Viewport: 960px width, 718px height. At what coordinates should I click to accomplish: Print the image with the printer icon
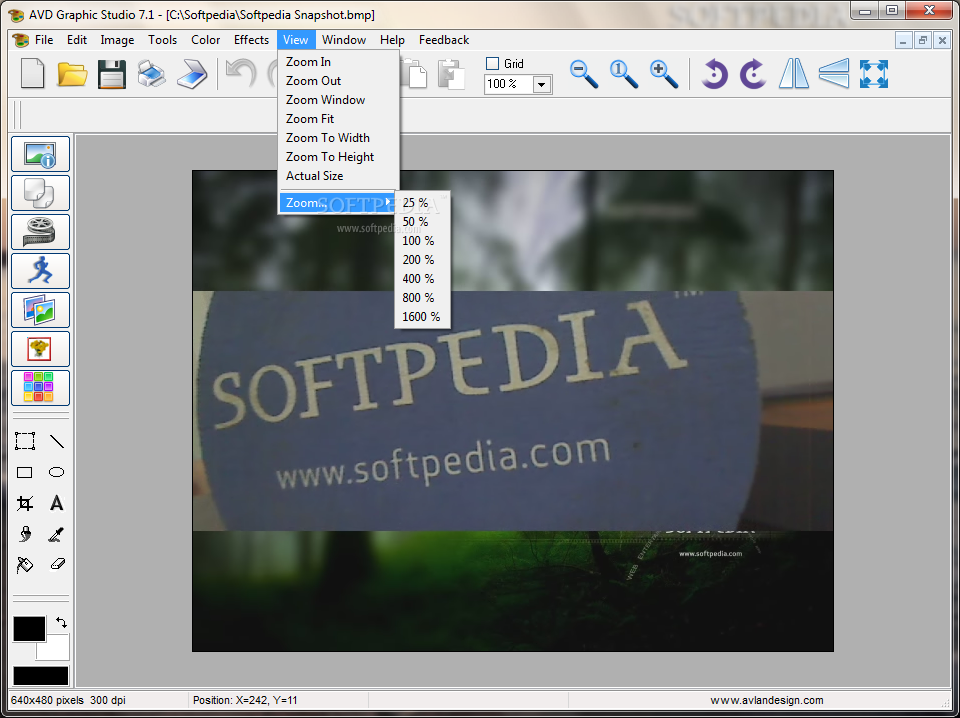click(151, 74)
